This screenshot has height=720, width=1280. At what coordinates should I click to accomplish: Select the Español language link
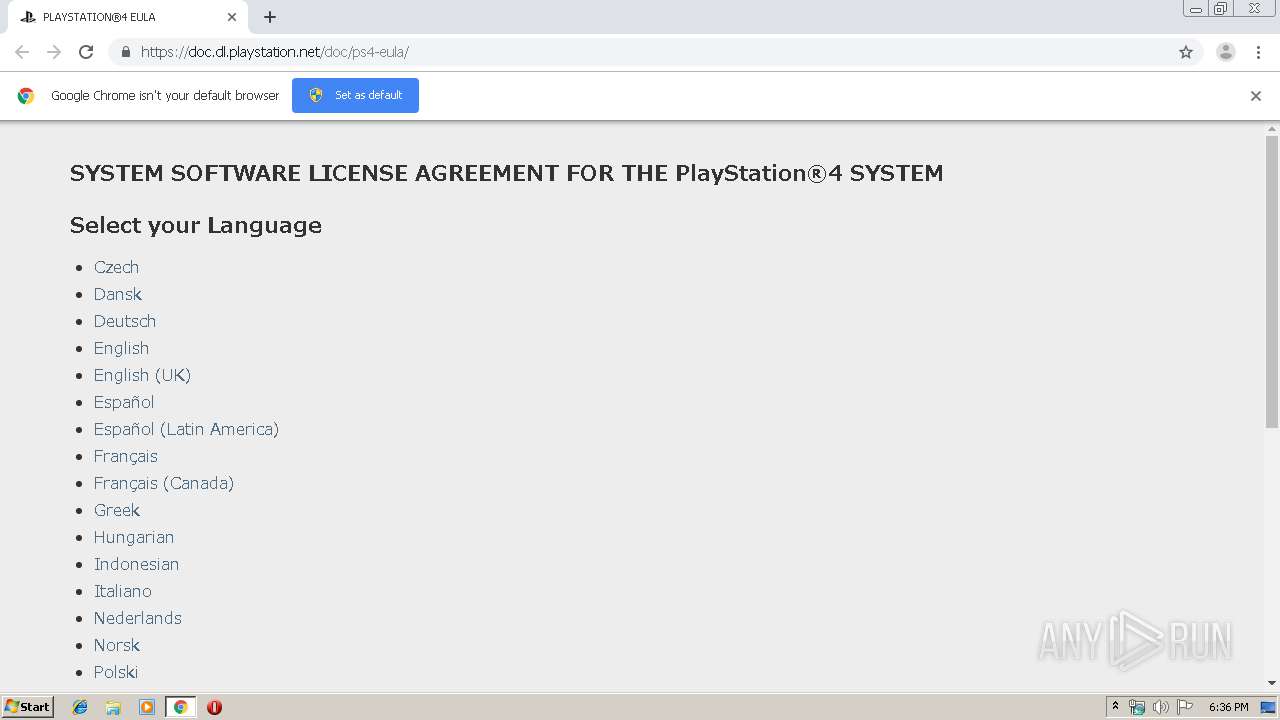(x=124, y=402)
